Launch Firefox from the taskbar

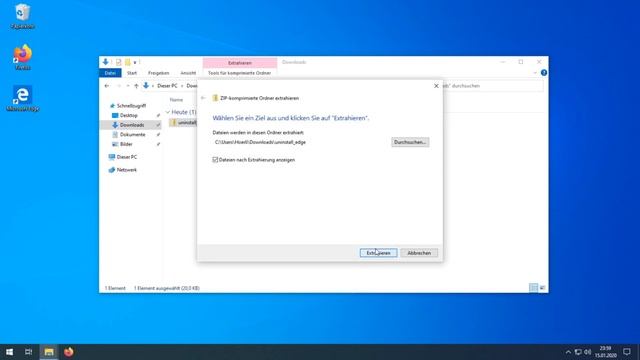tap(69, 352)
